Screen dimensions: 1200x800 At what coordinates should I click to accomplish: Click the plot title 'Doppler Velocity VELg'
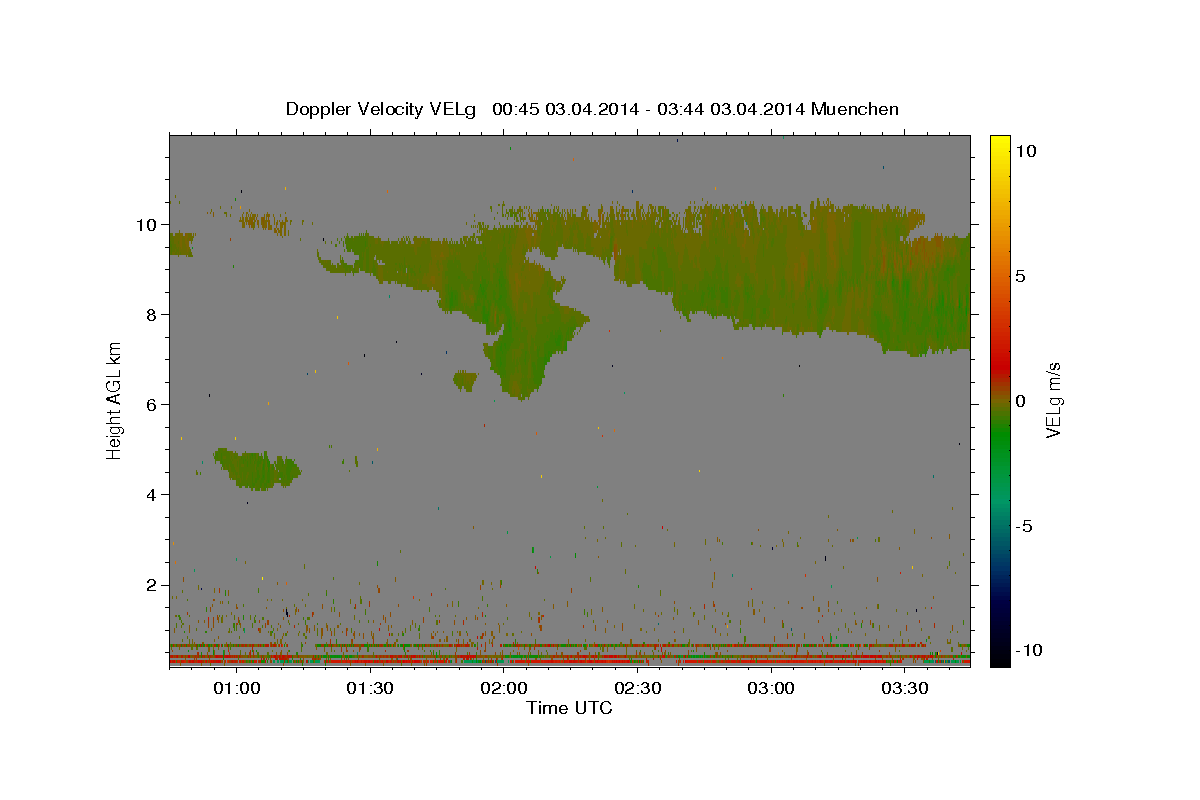point(381,109)
